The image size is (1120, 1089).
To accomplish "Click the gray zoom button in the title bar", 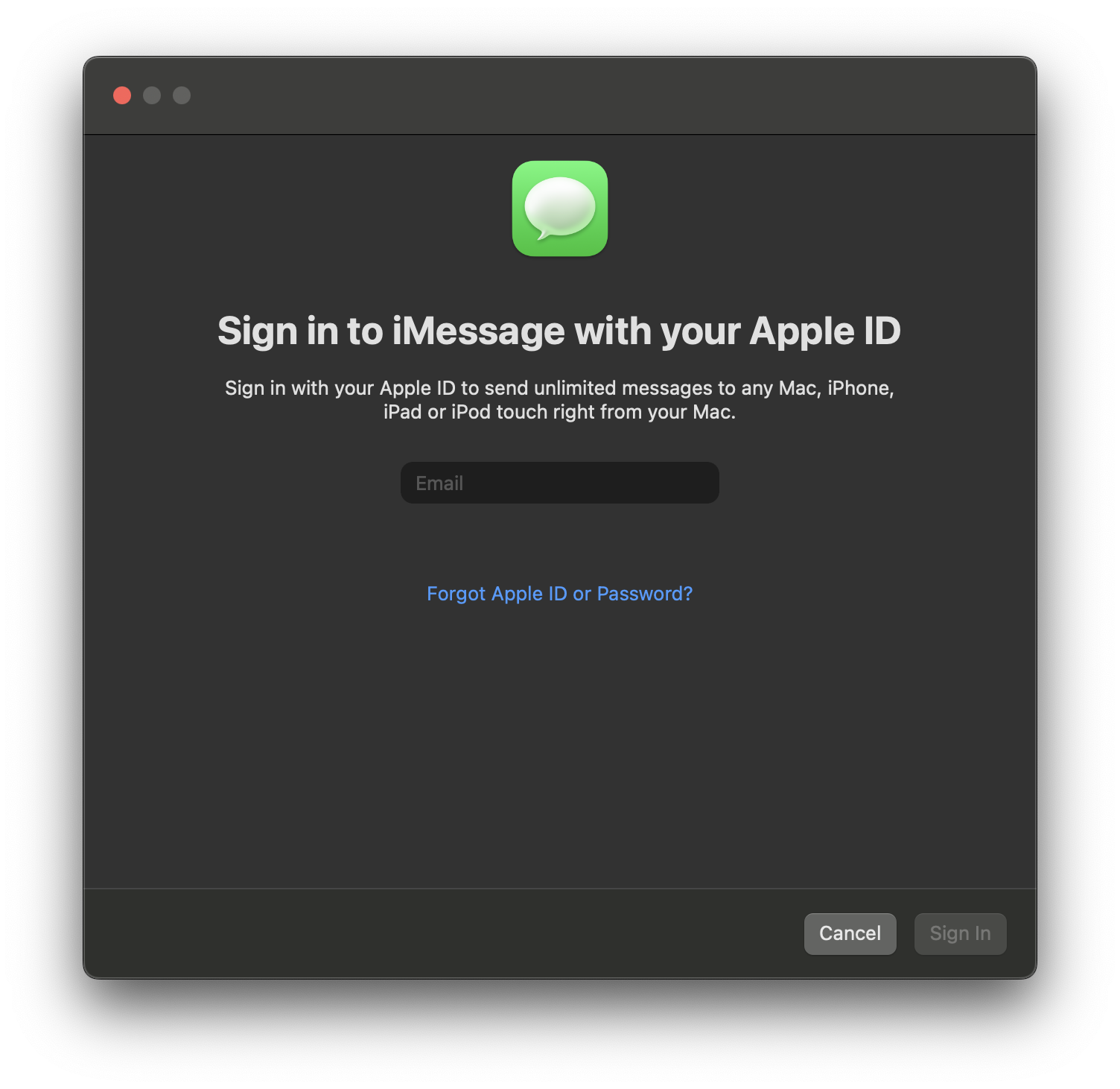I will pos(182,95).
